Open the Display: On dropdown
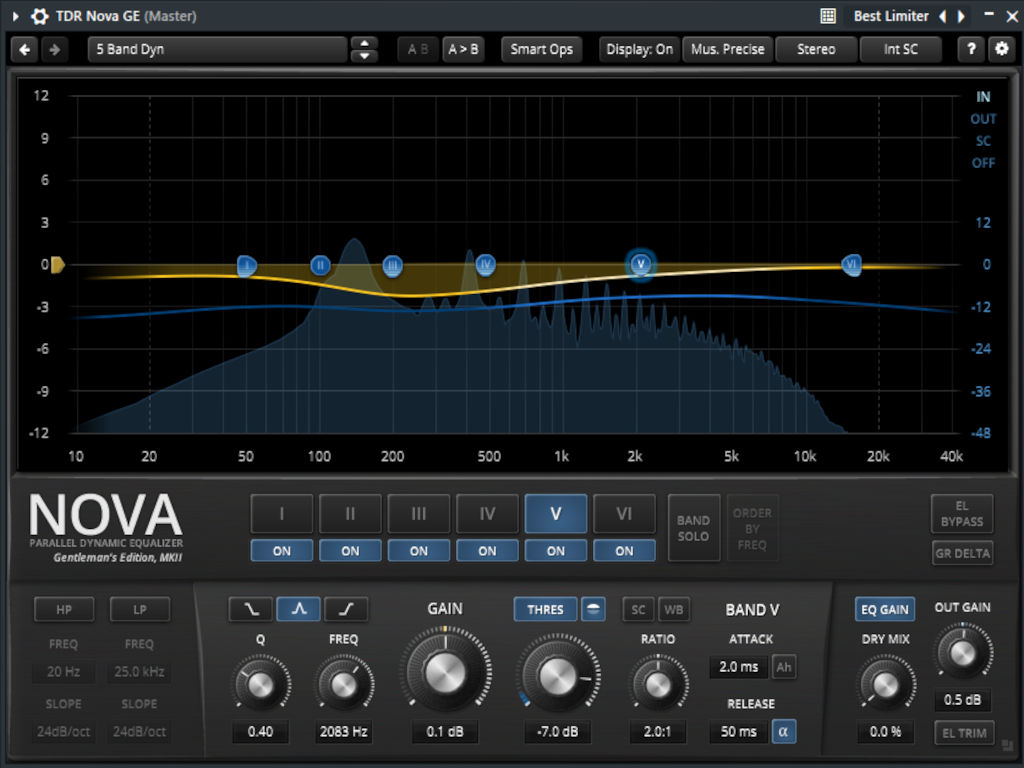The width and height of the screenshot is (1024, 768). point(639,49)
